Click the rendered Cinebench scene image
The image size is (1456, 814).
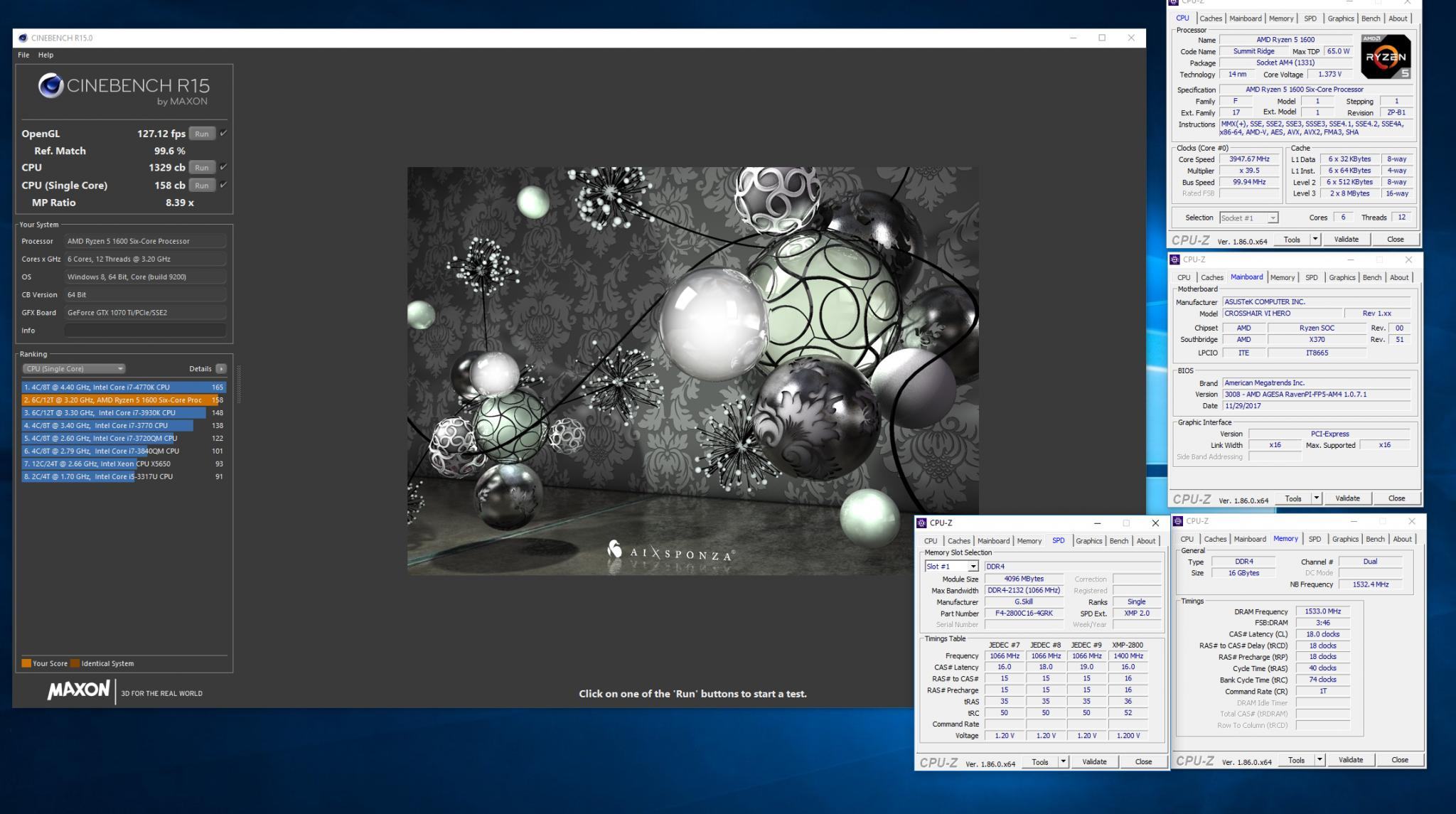[x=692, y=371]
